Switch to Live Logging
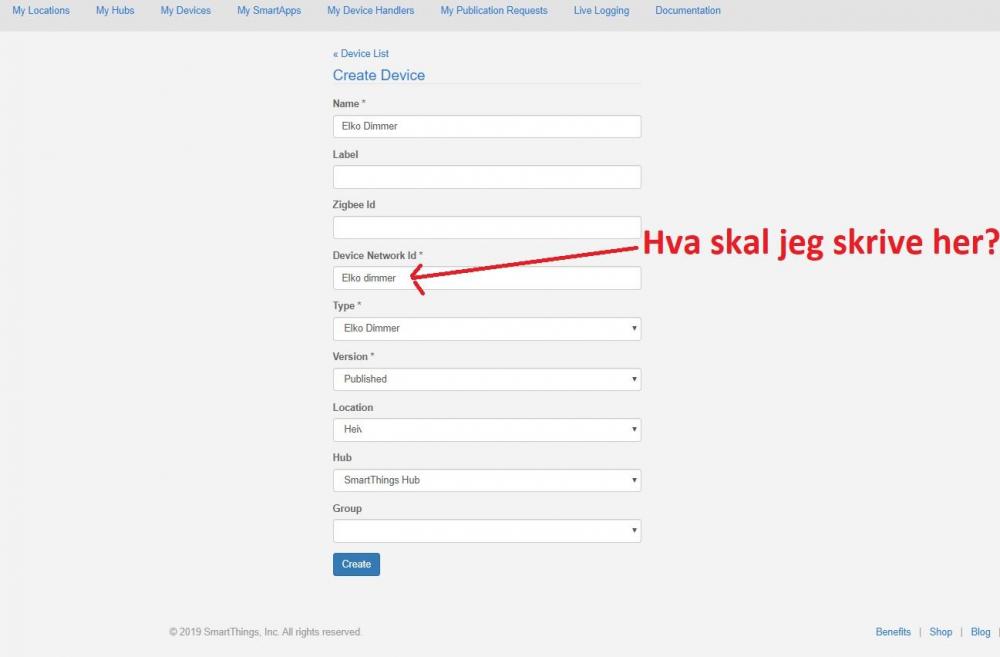The height and width of the screenshot is (657, 1000). pos(601,11)
